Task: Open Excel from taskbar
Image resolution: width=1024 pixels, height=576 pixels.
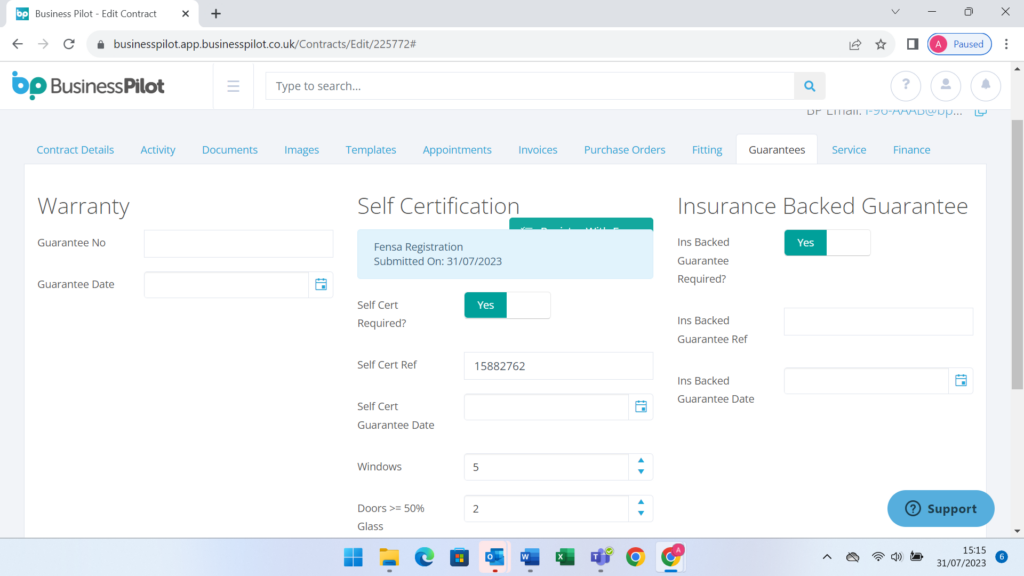Action: [565, 557]
